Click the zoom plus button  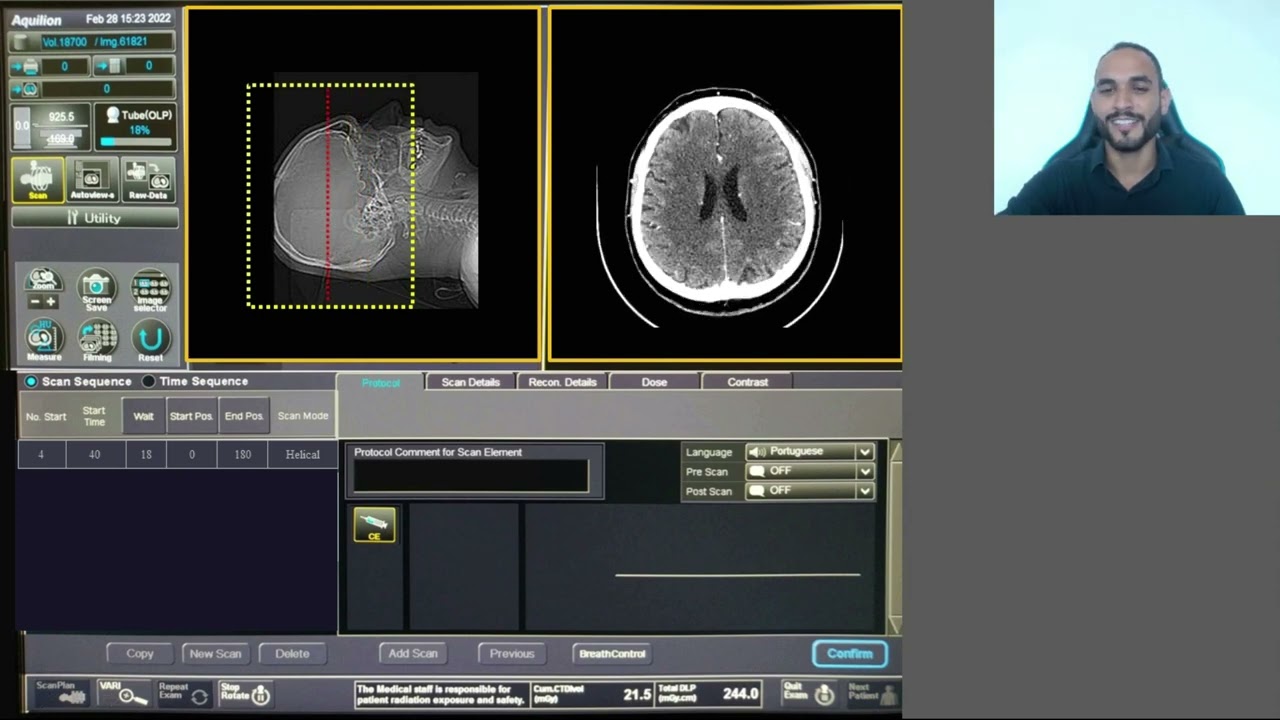tap(51, 302)
